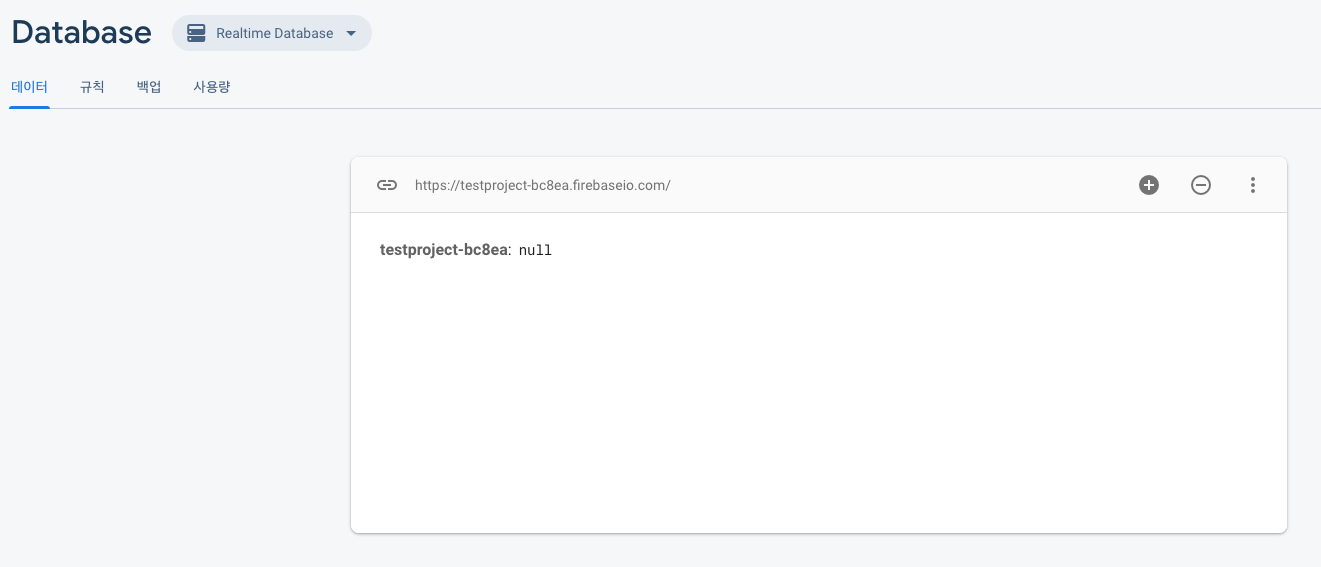Go to the 백업 tab
The image size is (1321, 567).
coord(149,87)
